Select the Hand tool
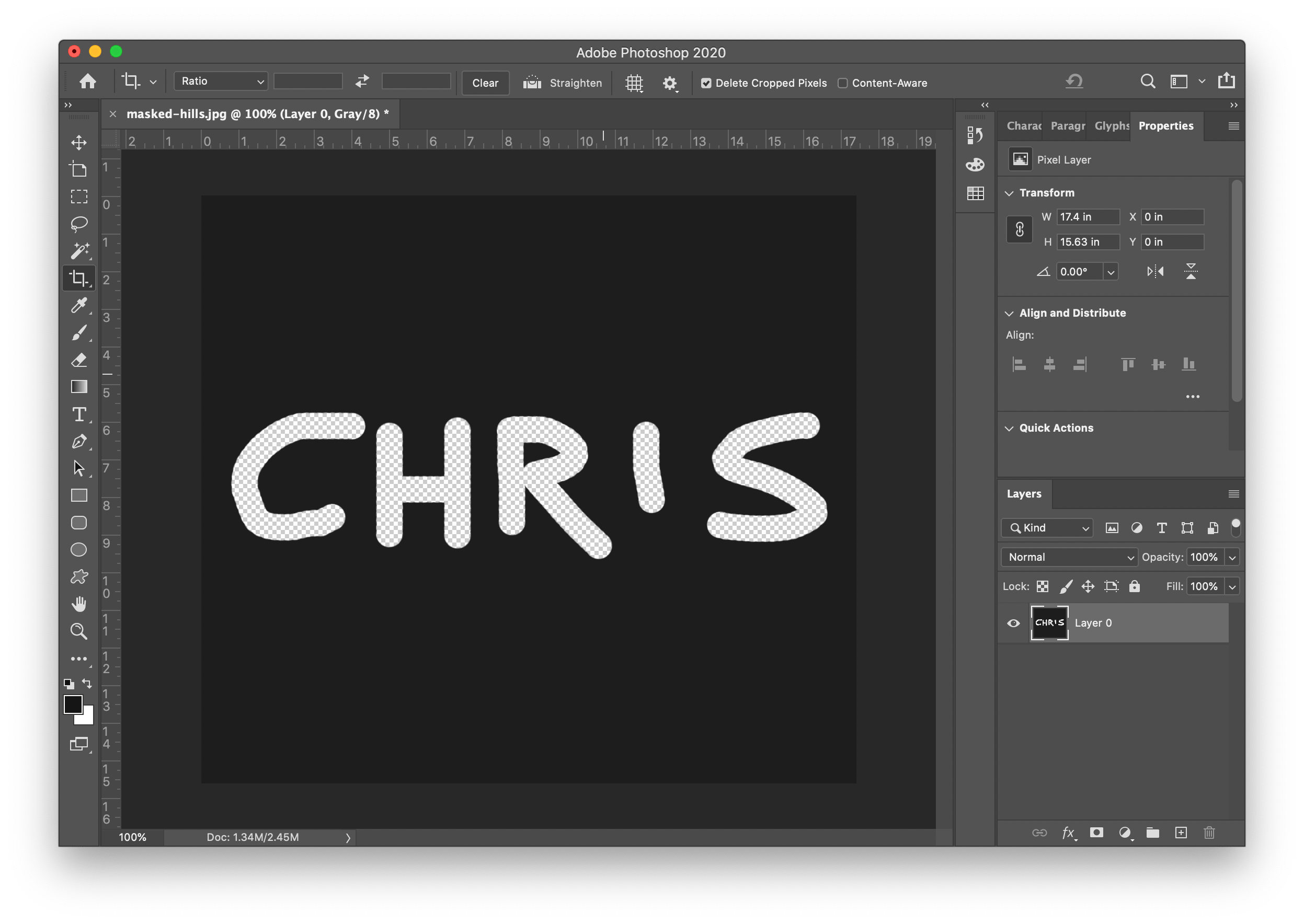Image resolution: width=1304 pixels, height=924 pixels. click(79, 604)
